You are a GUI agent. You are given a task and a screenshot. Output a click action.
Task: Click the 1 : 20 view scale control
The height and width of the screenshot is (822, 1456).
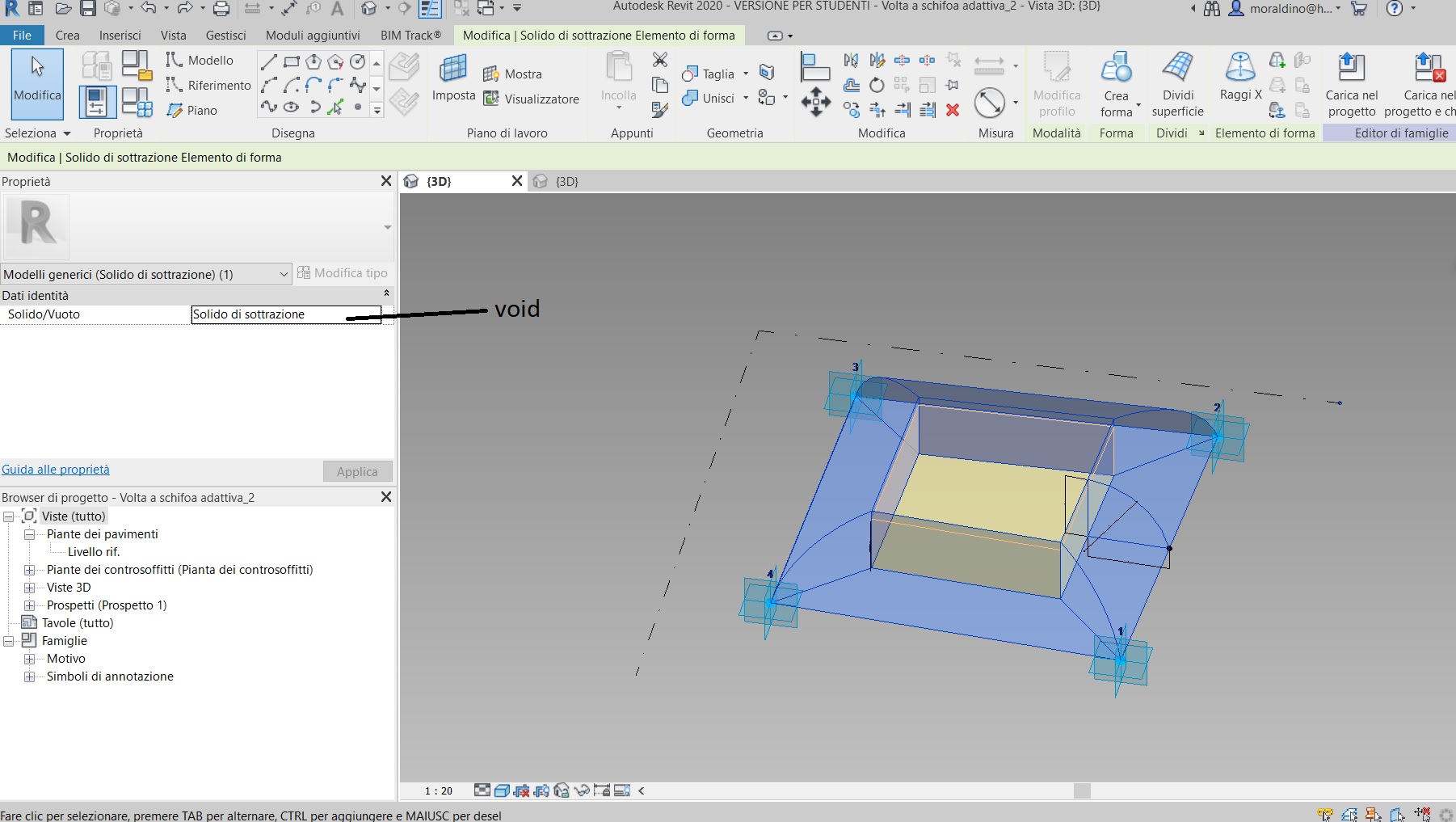coord(439,790)
